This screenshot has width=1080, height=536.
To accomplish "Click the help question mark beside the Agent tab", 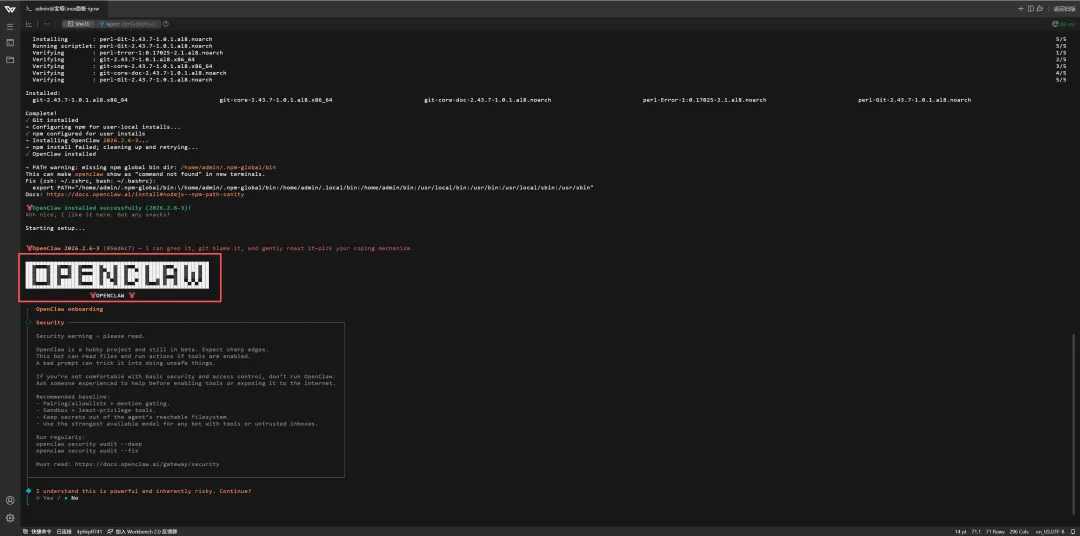I will click(x=166, y=23).
